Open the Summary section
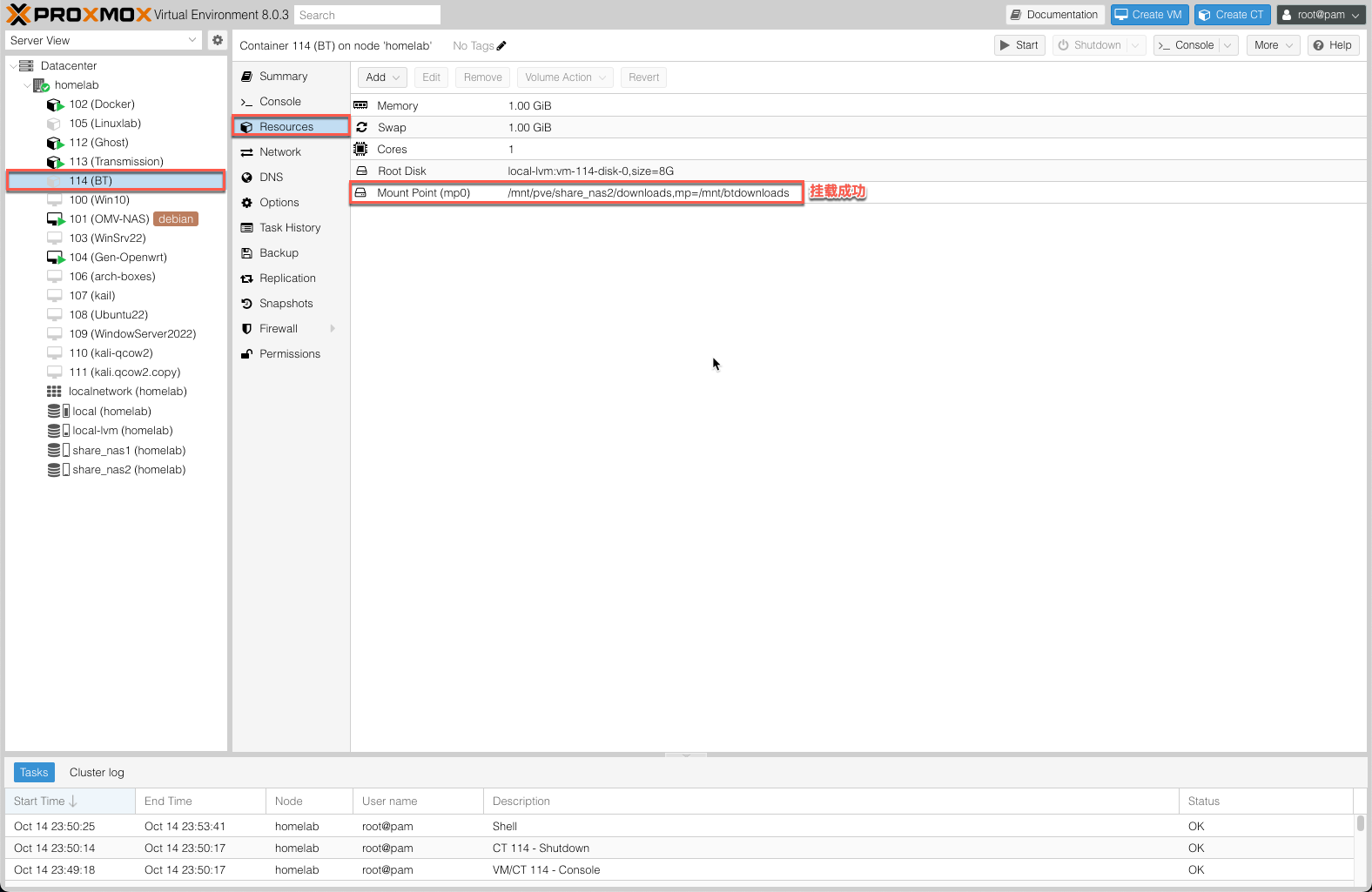 click(x=291, y=77)
